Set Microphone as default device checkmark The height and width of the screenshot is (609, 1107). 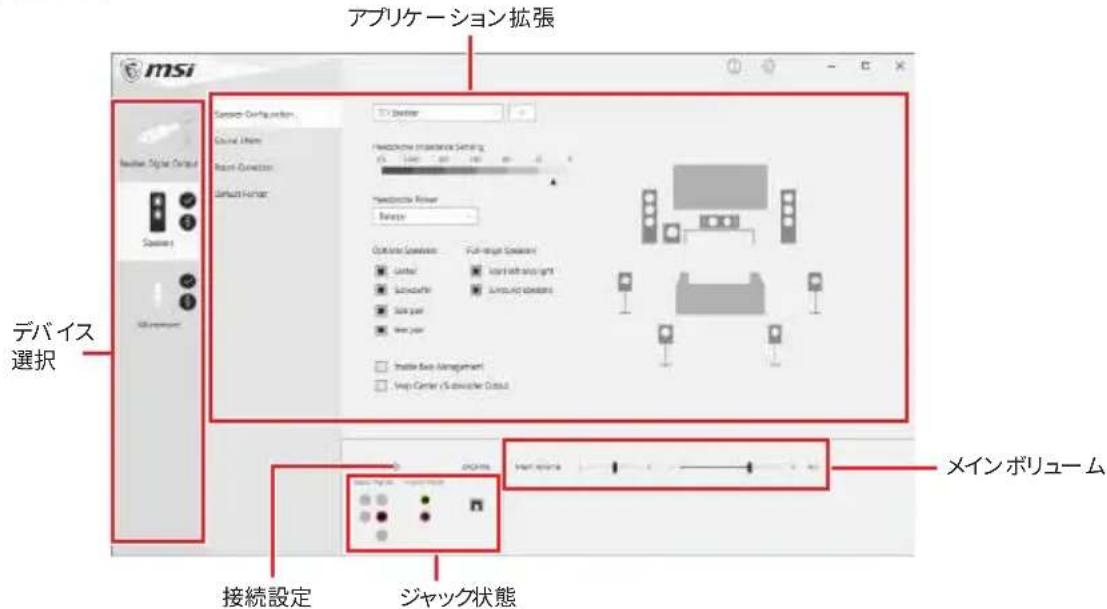coord(187,281)
